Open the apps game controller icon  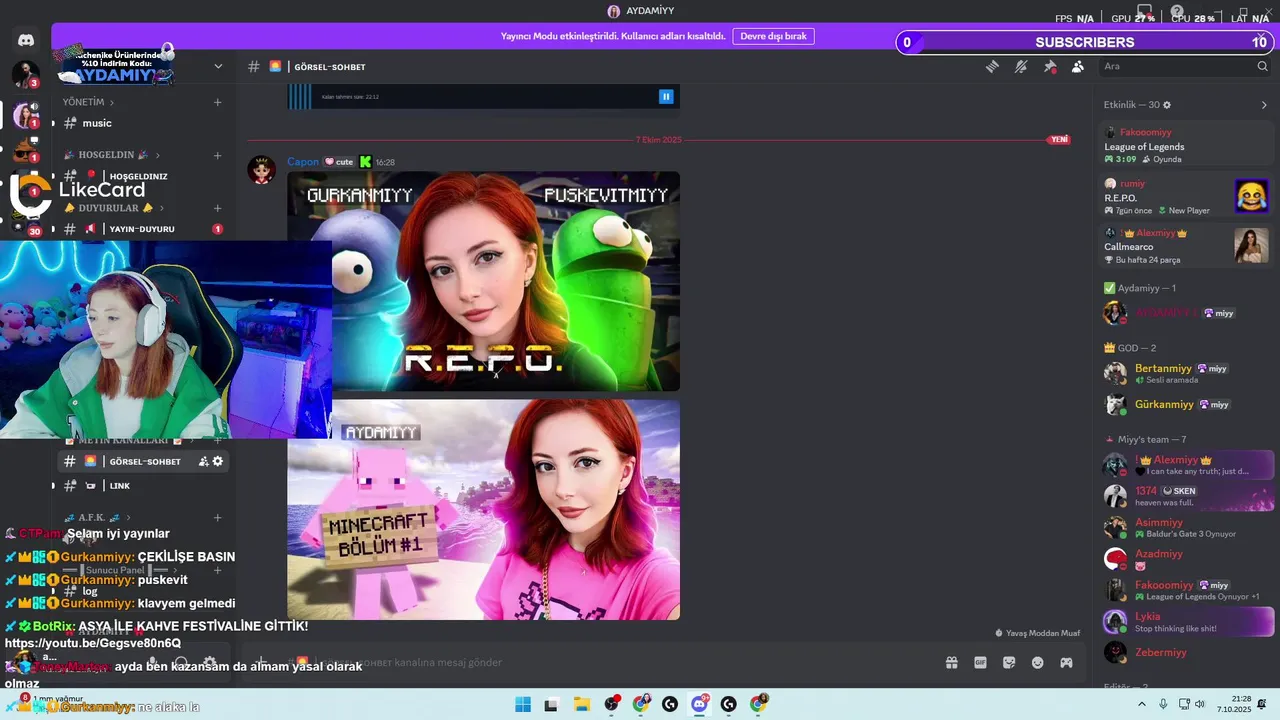click(1067, 662)
